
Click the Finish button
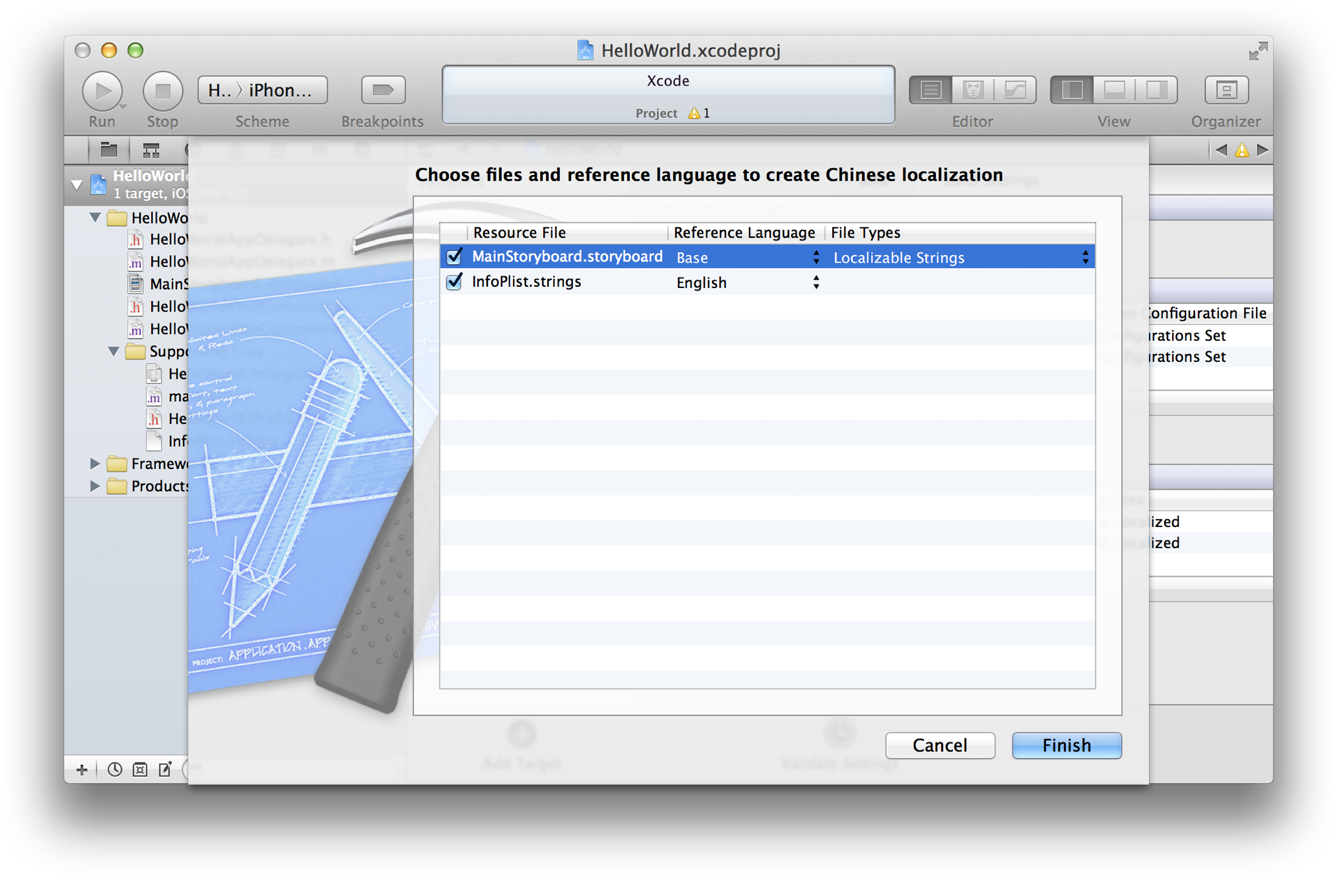point(1066,745)
